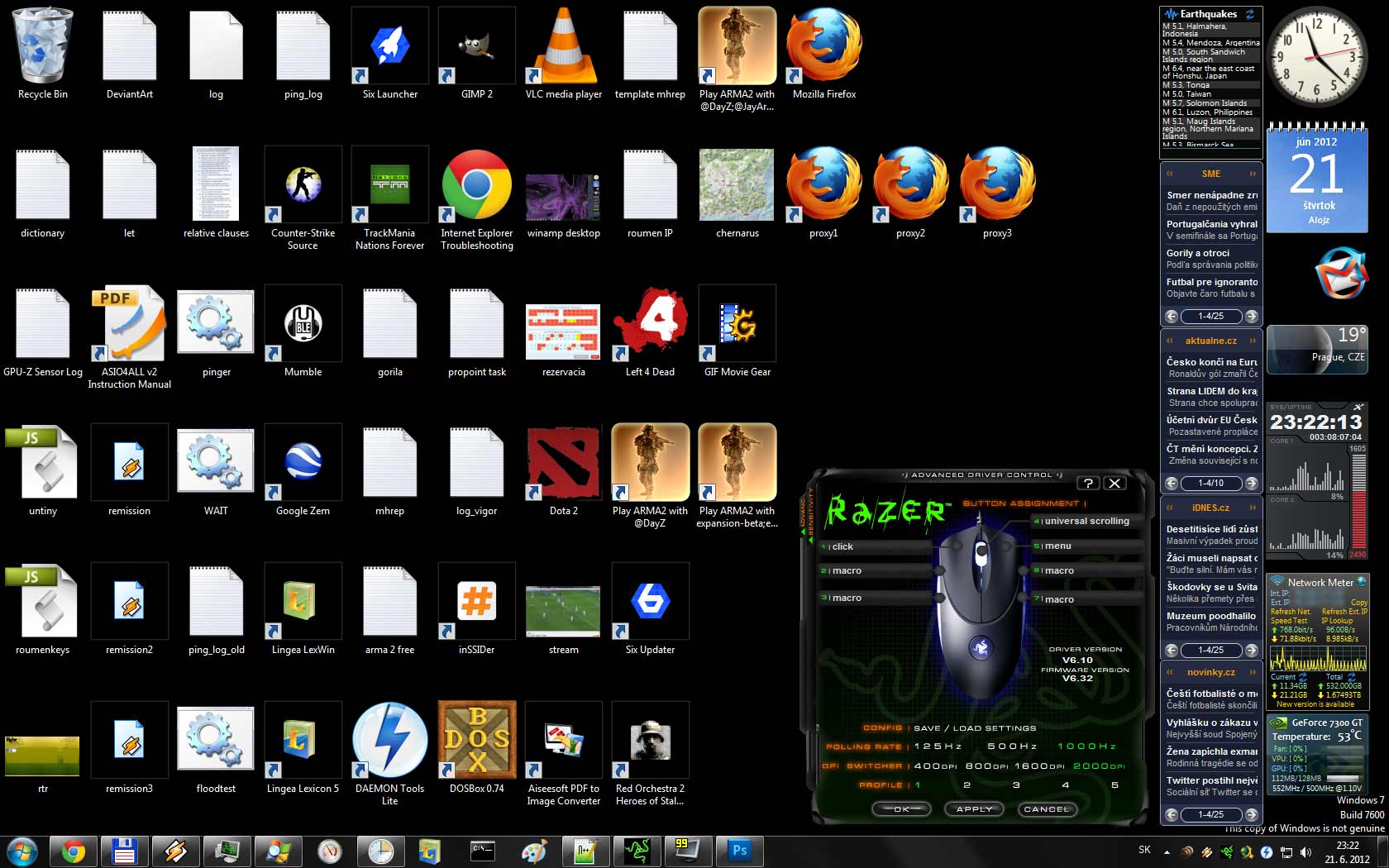This screenshot has width=1389, height=868.
Task: Open the Prague weather gadget
Action: click(x=1317, y=350)
